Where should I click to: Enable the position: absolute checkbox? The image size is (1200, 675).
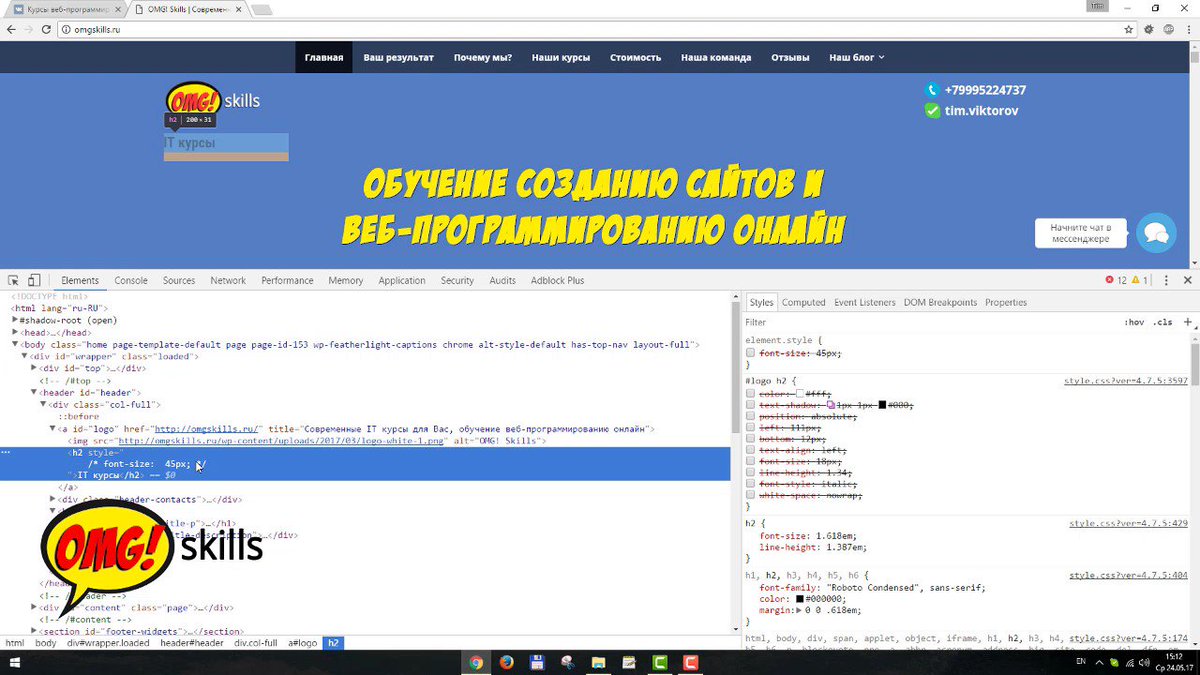point(751,416)
